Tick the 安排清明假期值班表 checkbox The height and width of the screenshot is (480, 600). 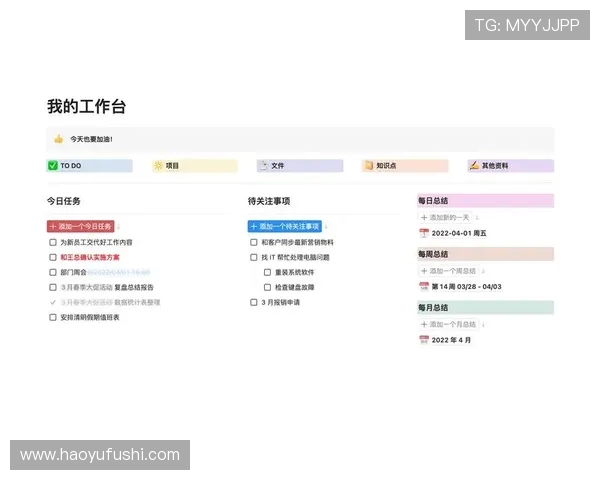click(x=53, y=317)
